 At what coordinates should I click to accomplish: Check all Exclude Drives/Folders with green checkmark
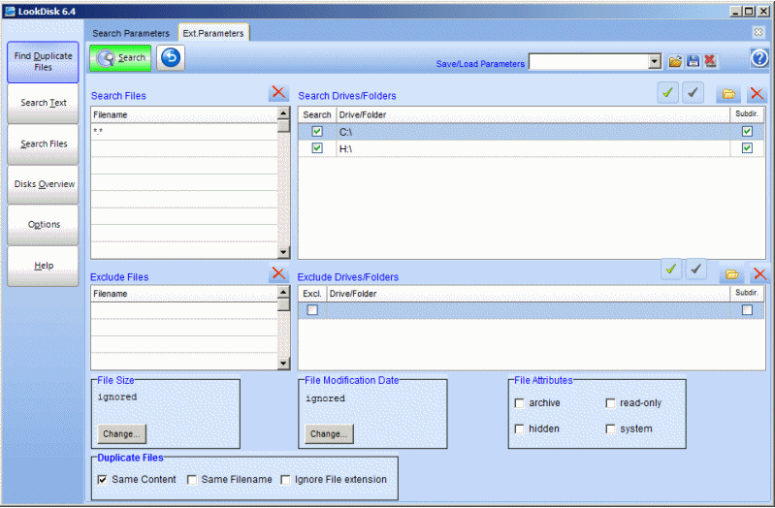click(x=671, y=269)
